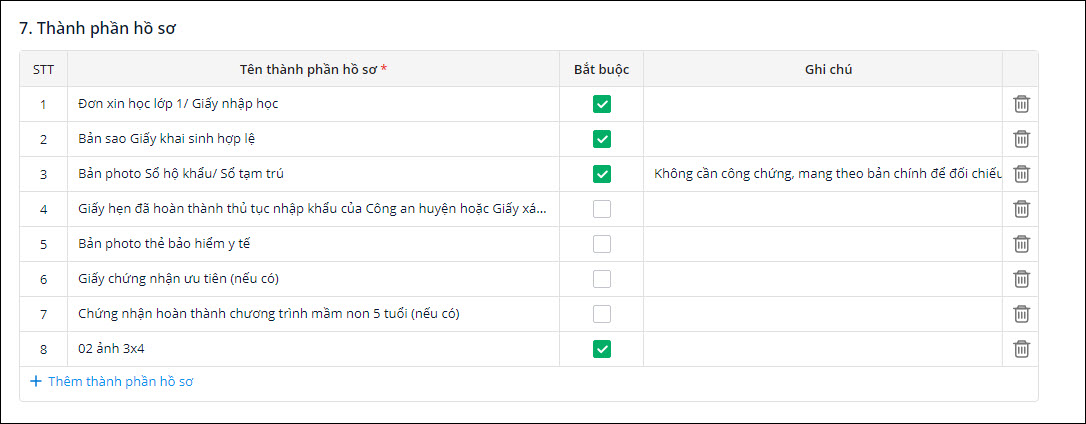The width and height of the screenshot is (1086, 424).
Task: Click the plus icon to add component
Action: coord(36,381)
